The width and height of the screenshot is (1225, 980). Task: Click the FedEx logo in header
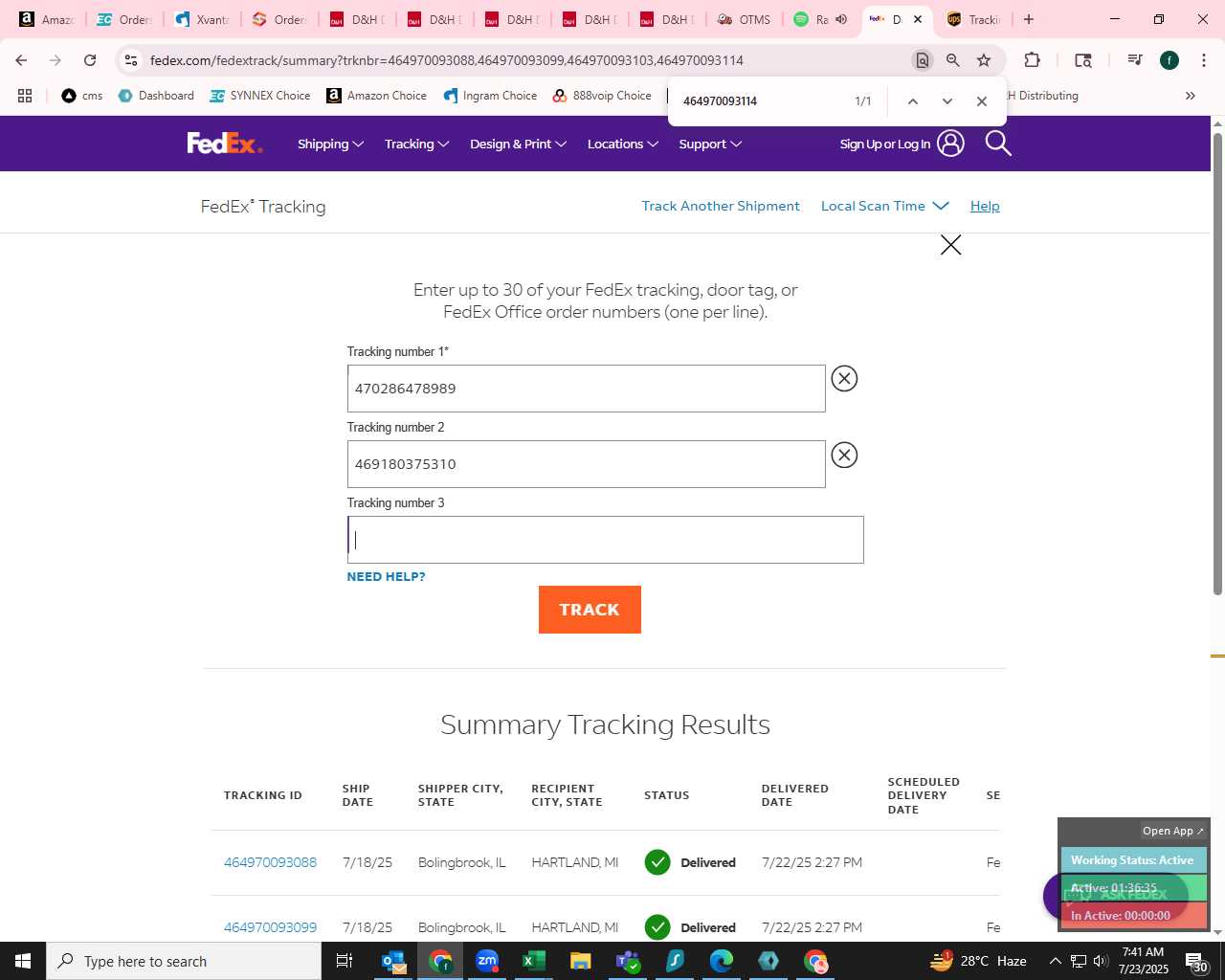click(225, 144)
